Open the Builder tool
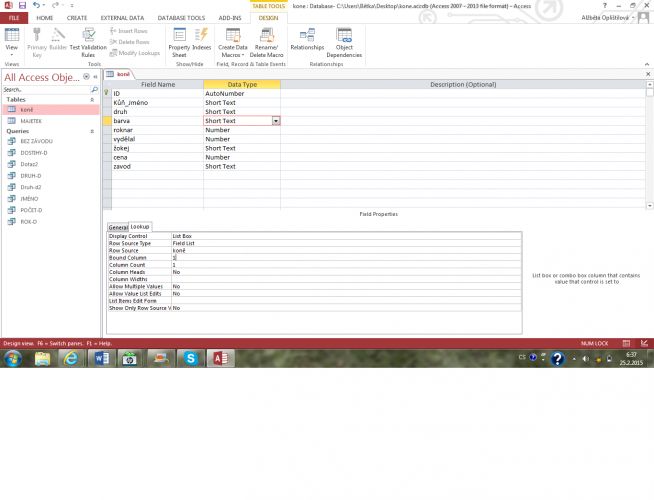The image size is (654, 500). (x=58, y=40)
